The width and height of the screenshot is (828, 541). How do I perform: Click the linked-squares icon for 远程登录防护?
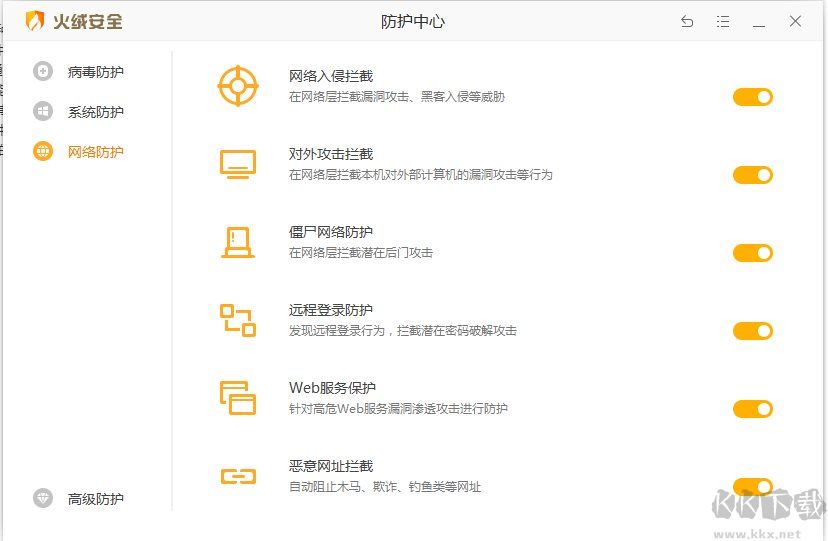point(238,320)
